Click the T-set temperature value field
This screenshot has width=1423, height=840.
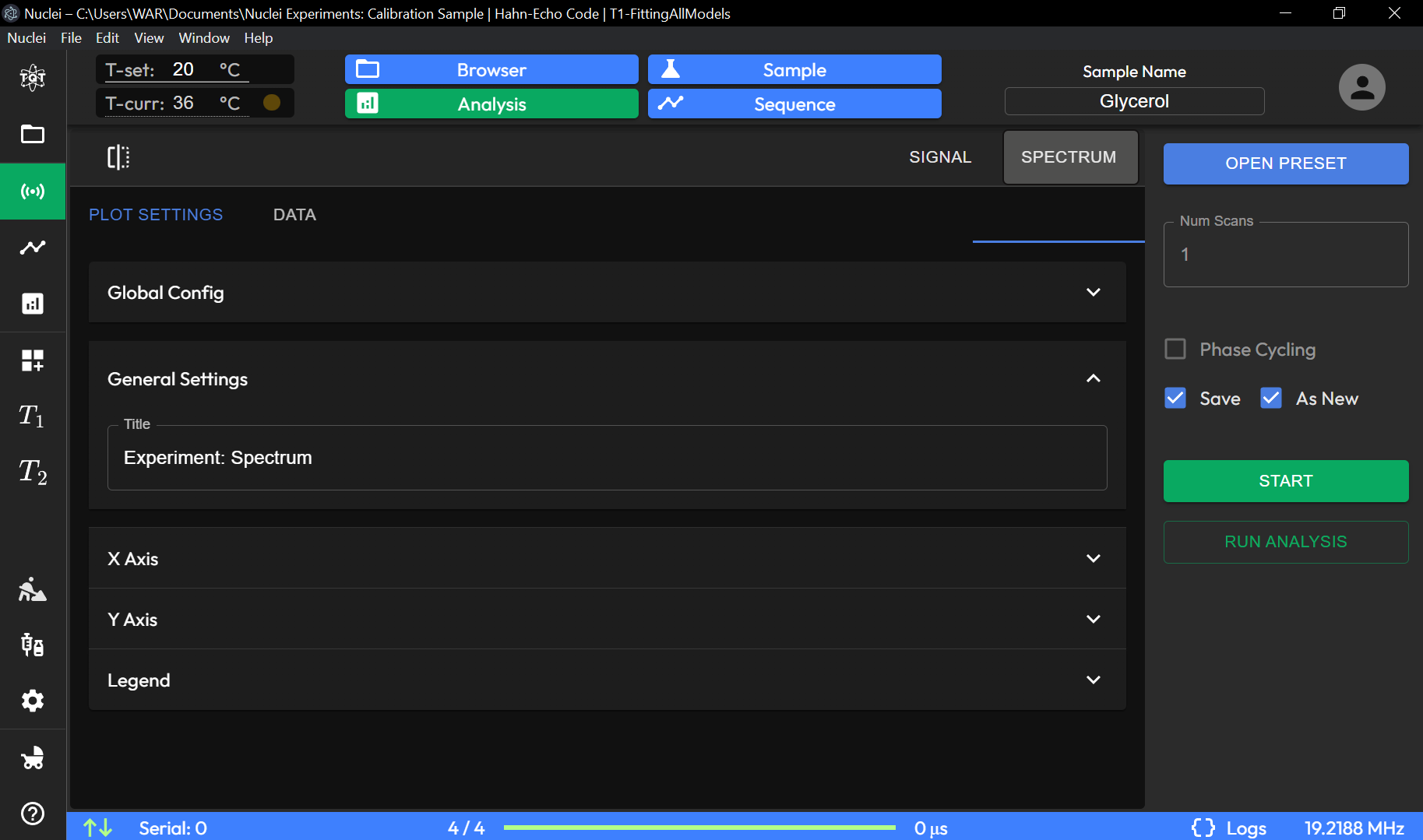[x=183, y=69]
